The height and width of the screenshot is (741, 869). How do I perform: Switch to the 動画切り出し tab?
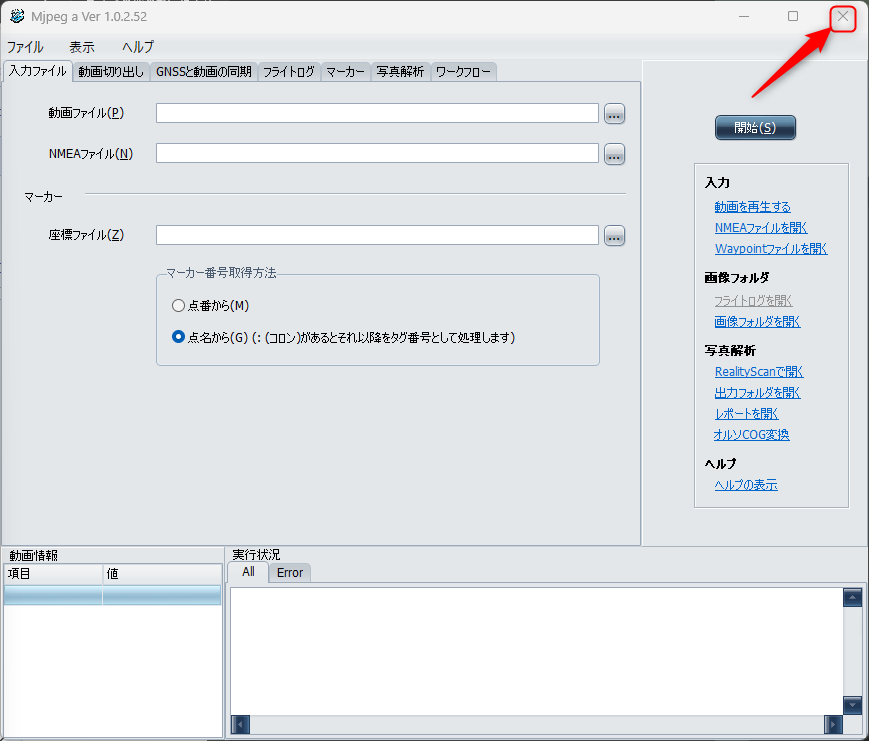pyautogui.click(x=111, y=72)
